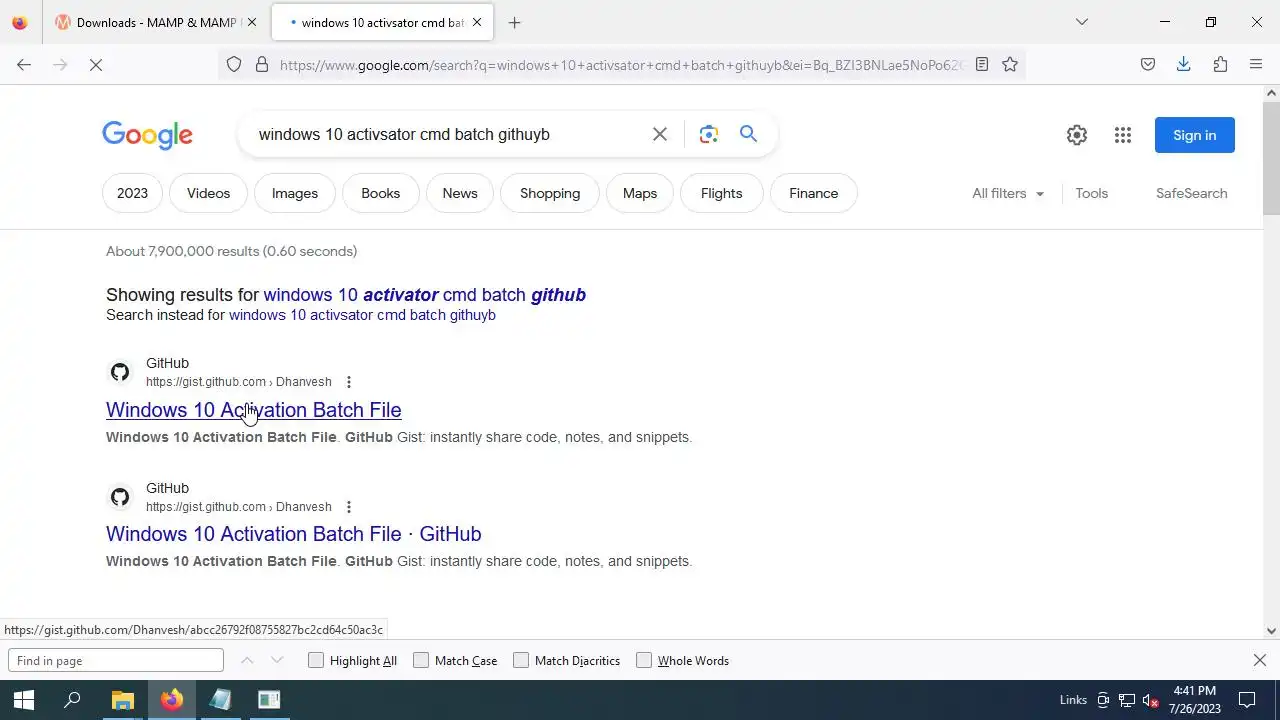Open three-dot menu of first GitHub result
The height and width of the screenshot is (720, 1280).
348,382
